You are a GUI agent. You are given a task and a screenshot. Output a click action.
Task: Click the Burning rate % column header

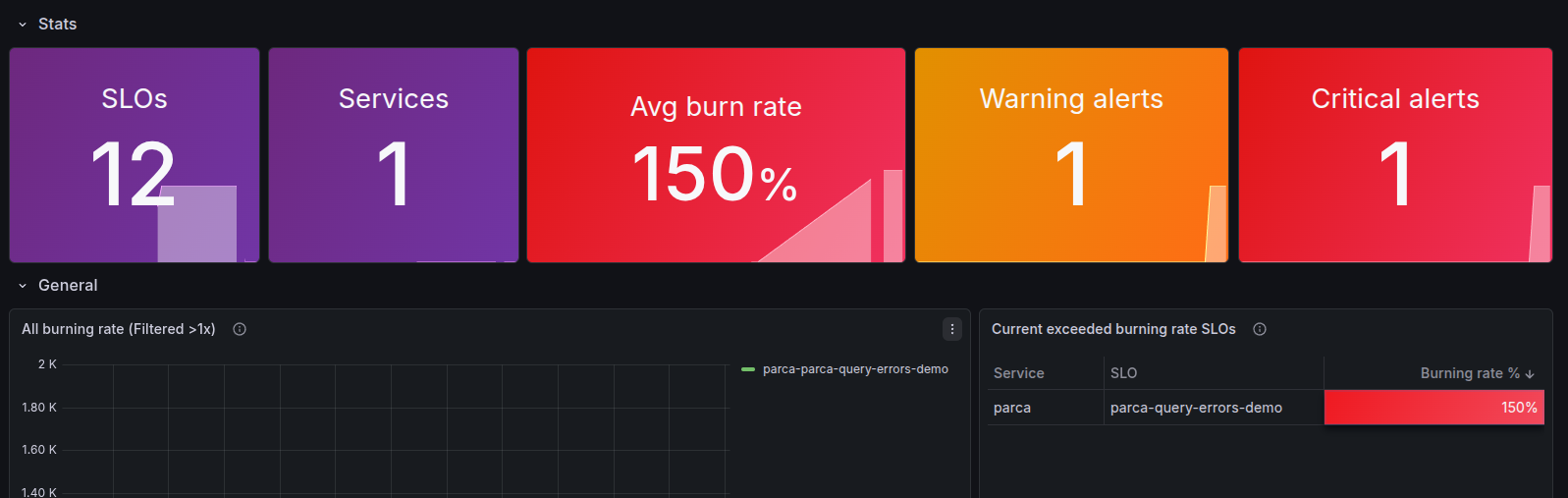point(1469,373)
